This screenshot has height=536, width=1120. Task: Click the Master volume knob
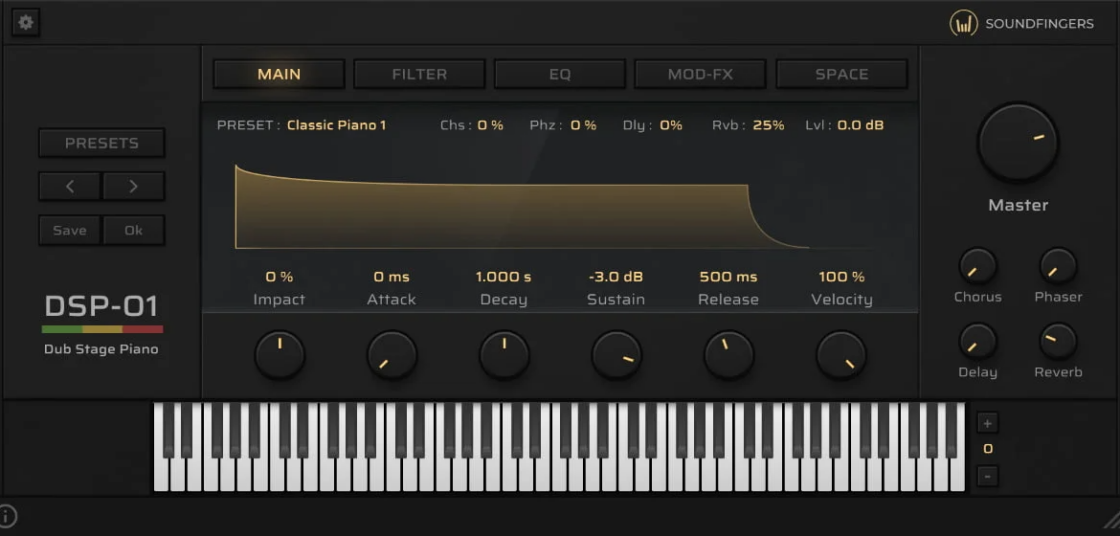(1018, 143)
